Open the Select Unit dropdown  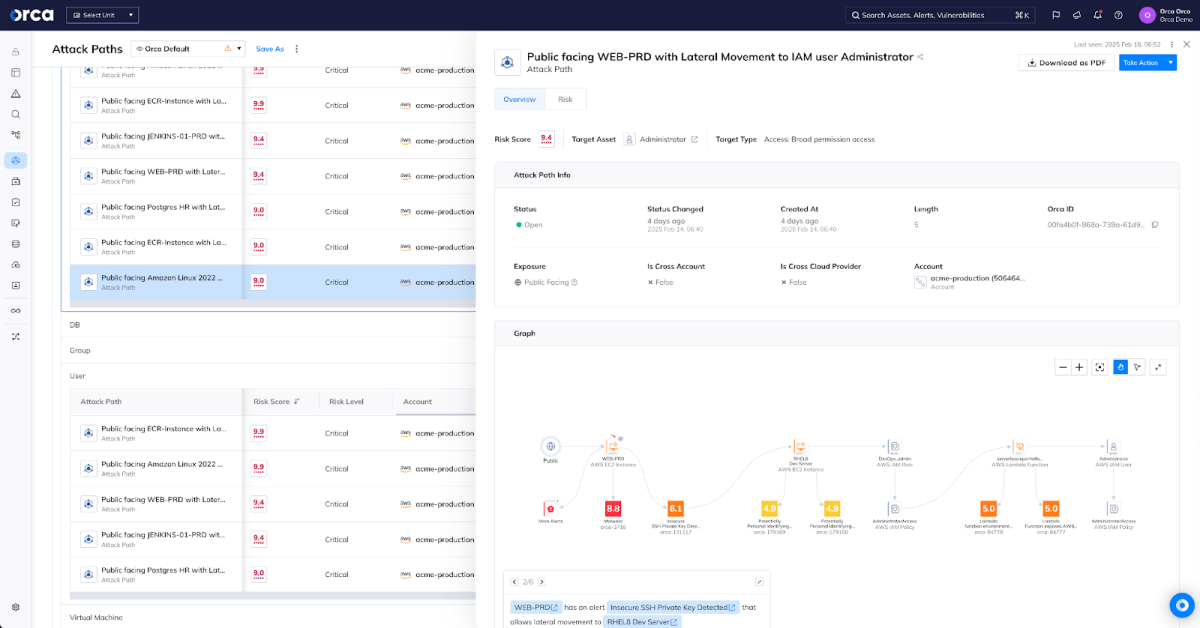pyautogui.click(x=102, y=15)
